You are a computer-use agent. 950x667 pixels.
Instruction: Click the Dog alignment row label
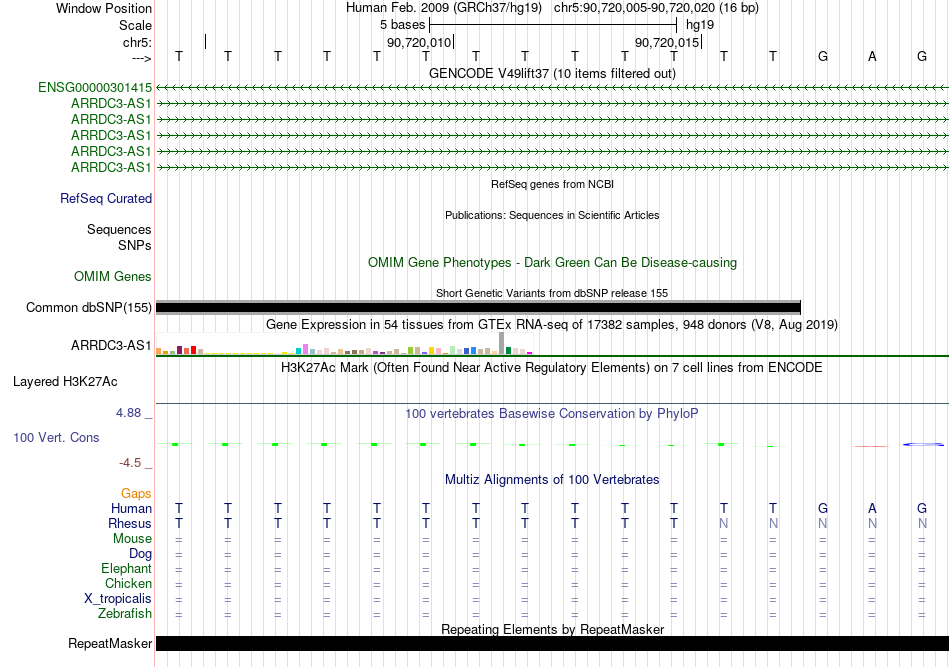pos(140,554)
